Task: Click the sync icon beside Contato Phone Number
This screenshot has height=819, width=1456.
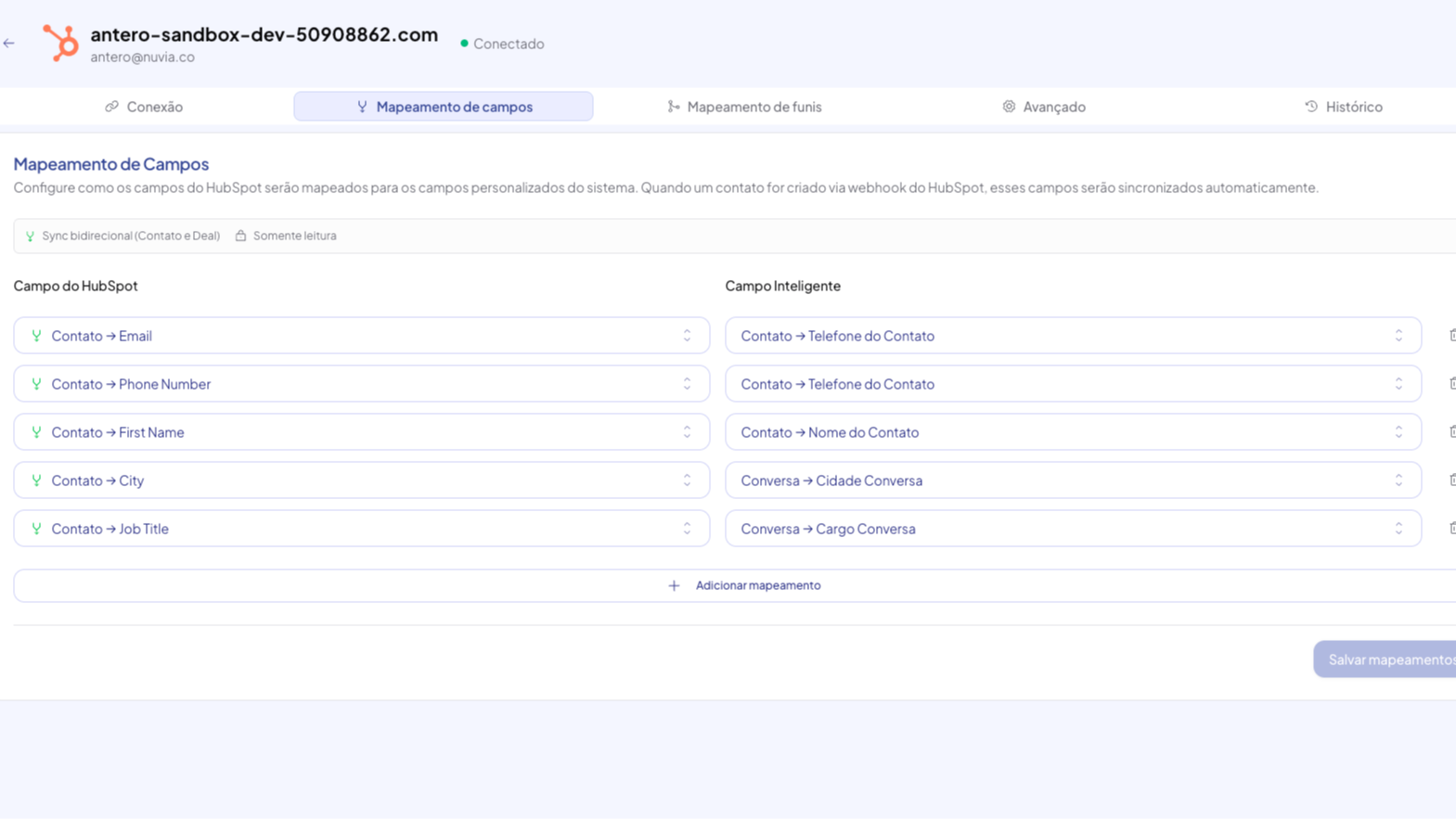Action: (36, 384)
